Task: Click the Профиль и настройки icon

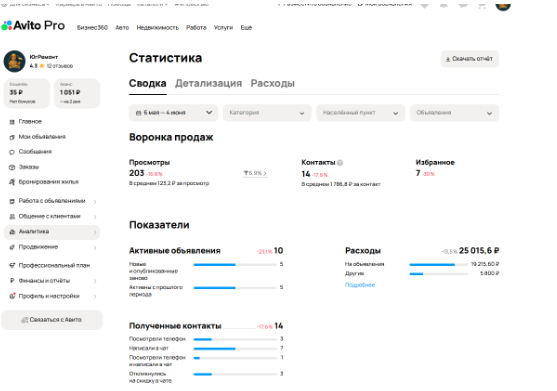Action: coord(12,296)
